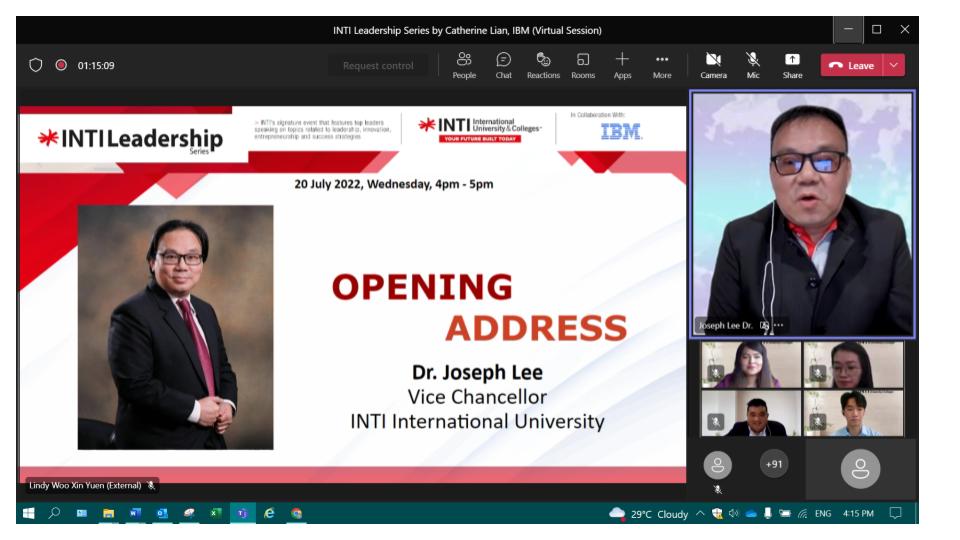Minimize the Teams meeting window
Screen dimensions: 960x540
click(848, 29)
